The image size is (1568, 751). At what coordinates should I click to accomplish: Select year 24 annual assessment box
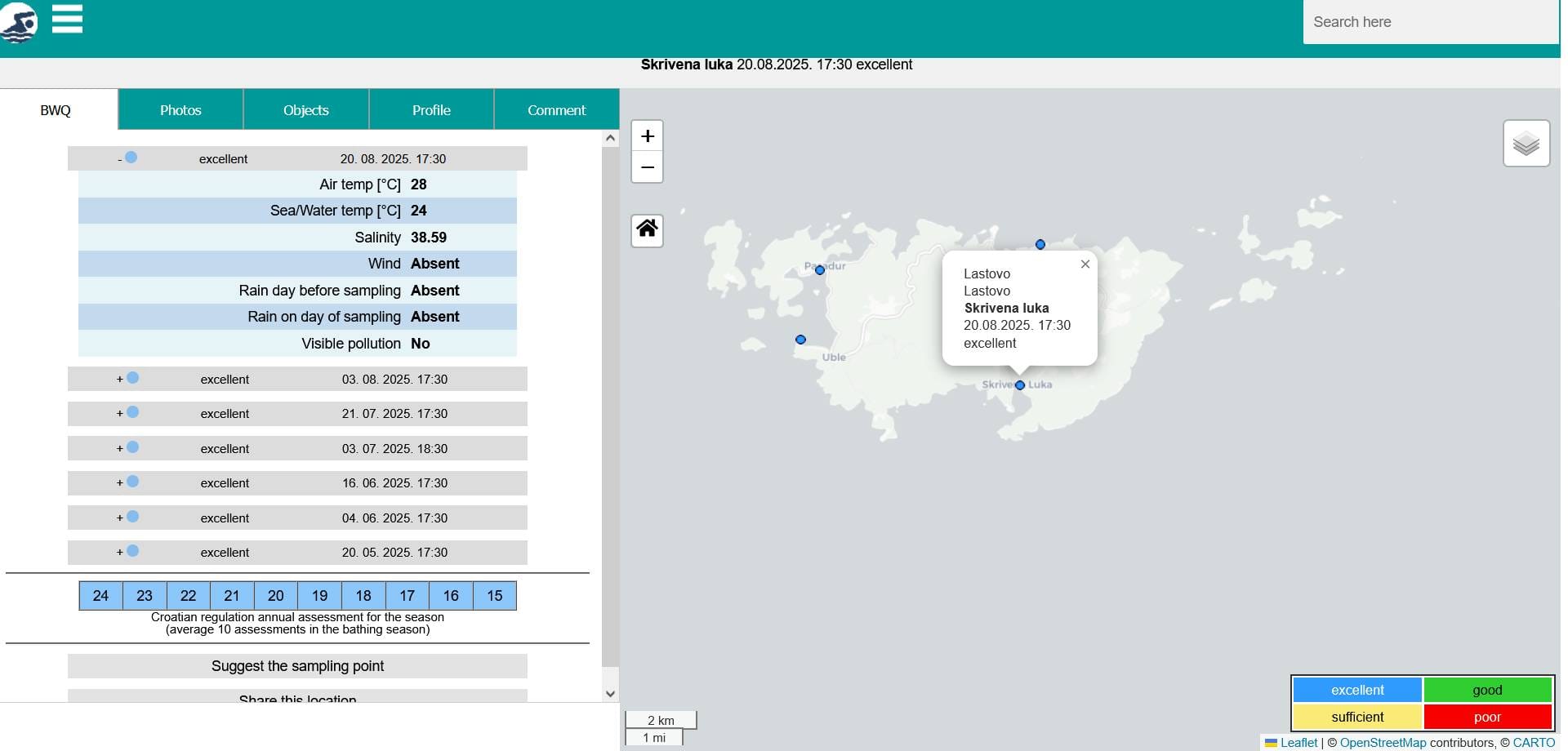point(100,596)
